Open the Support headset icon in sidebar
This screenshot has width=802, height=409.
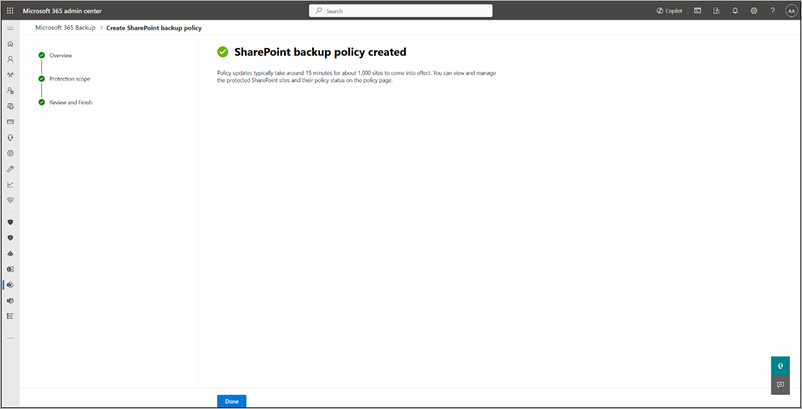10,138
